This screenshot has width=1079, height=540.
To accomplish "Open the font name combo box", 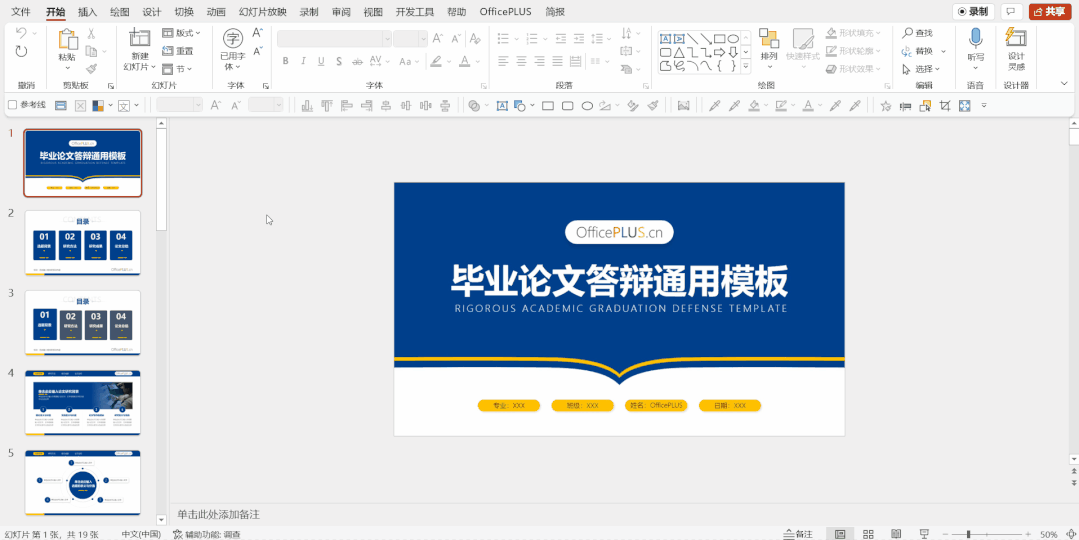I will (334, 39).
